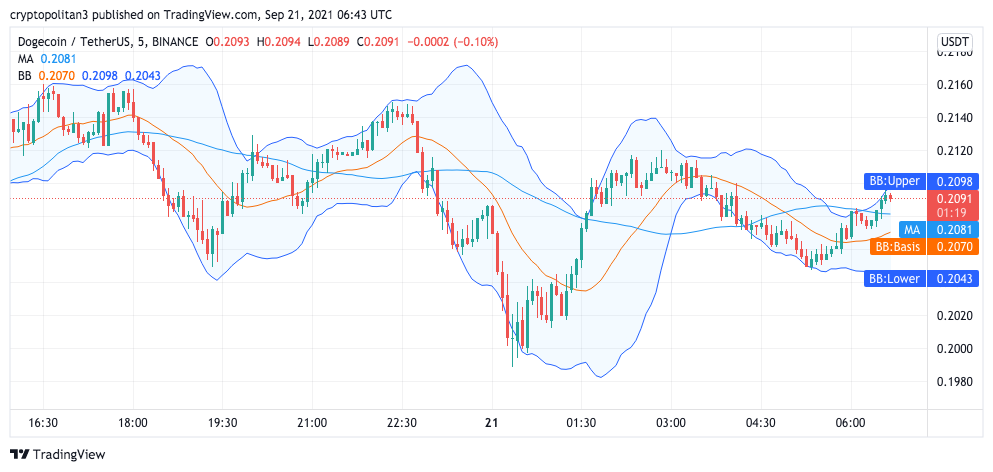The height and width of the screenshot is (472, 993).
Task: Click the MA indicator legend label
Action: click(25, 59)
